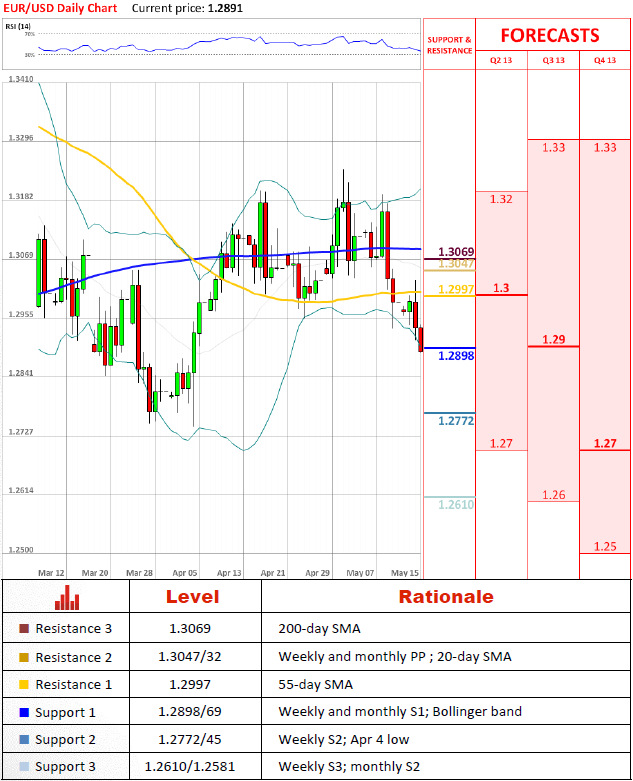Click the 'SUPPORT & RESISTANCE' column header
Viewport: 633px width, 781px height.
(x=449, y=45)
